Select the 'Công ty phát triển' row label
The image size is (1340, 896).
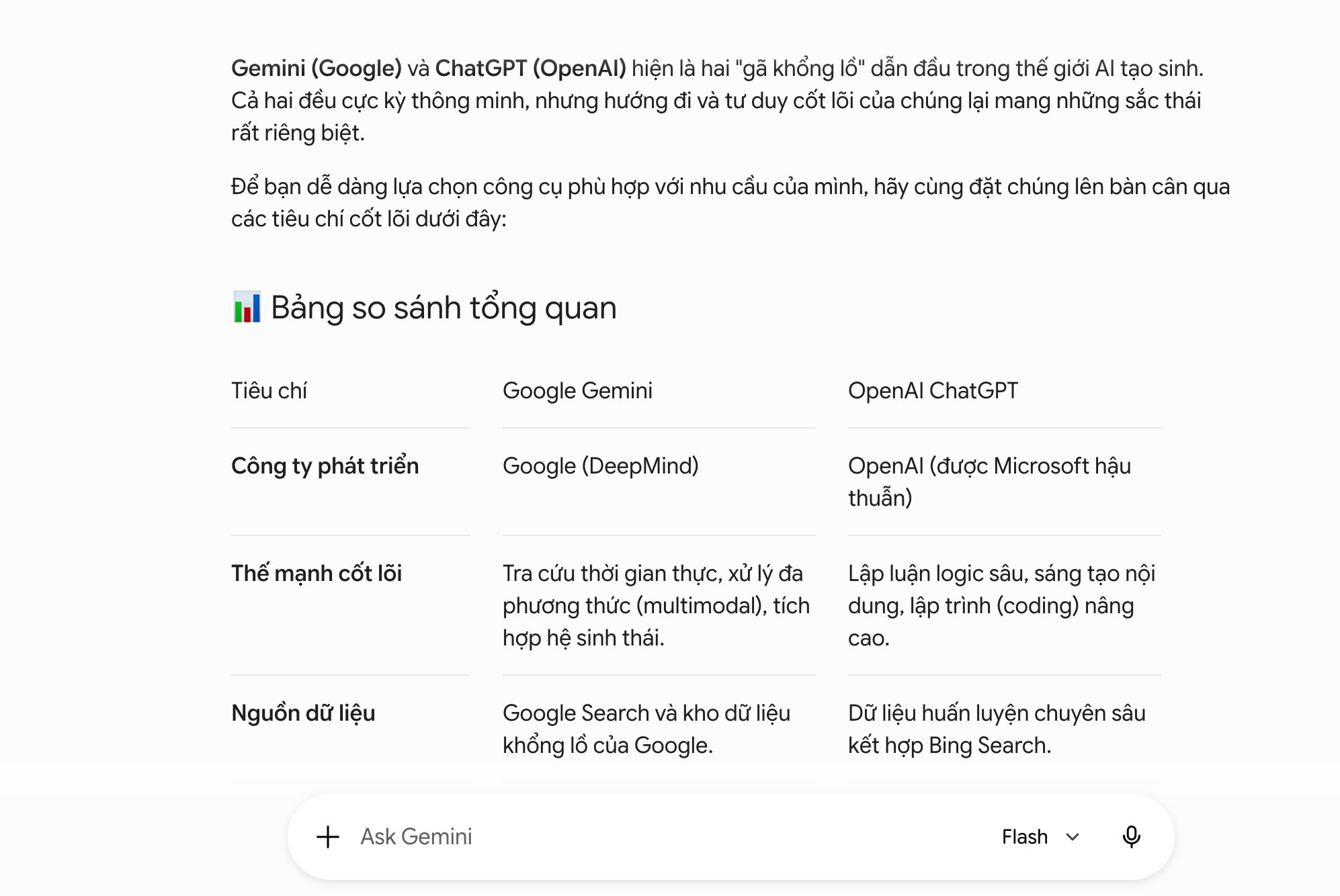pyautogui.click(x=325, y=466)
